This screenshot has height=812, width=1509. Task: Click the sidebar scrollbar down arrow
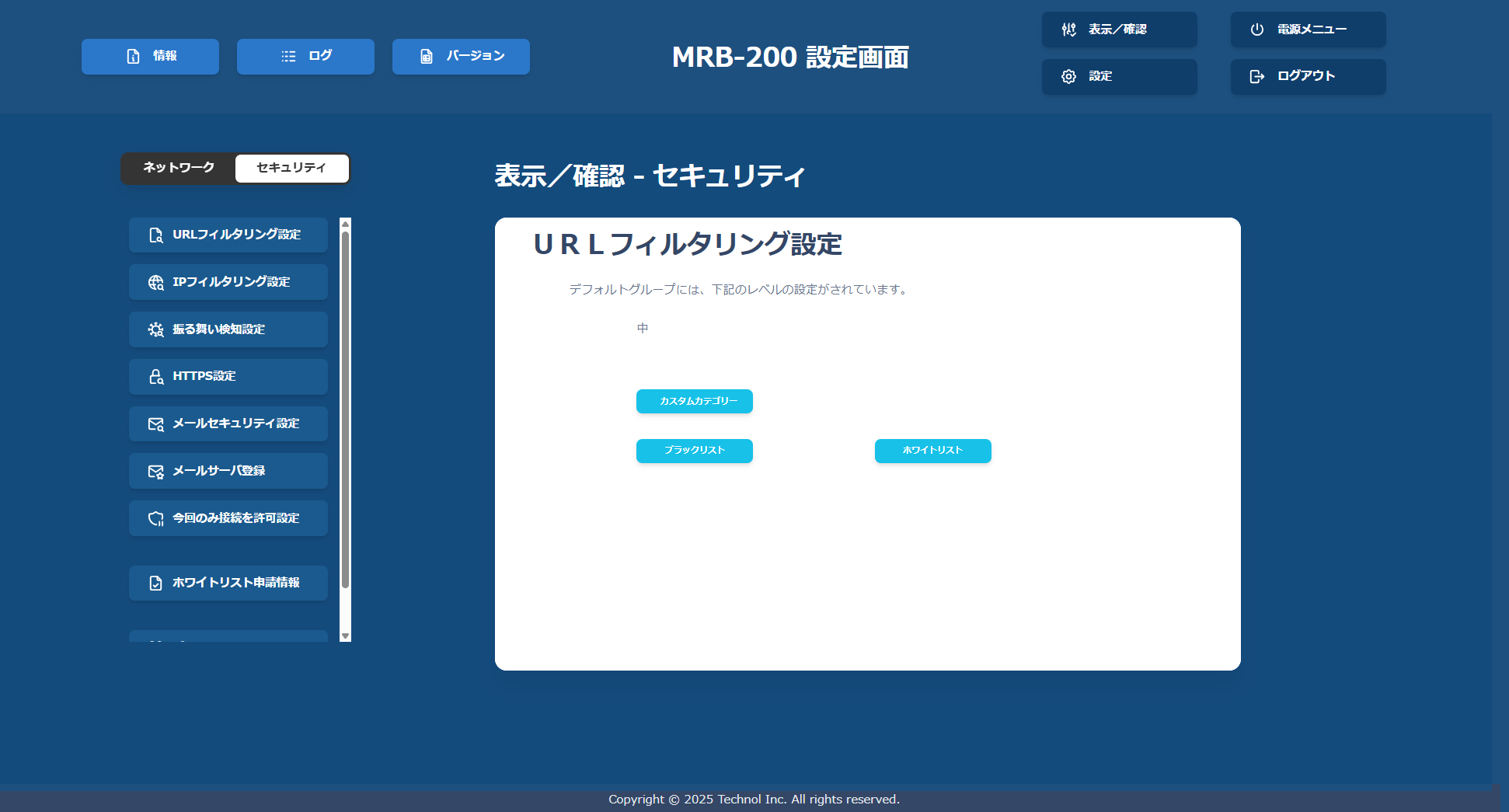[x=346, y=636]
